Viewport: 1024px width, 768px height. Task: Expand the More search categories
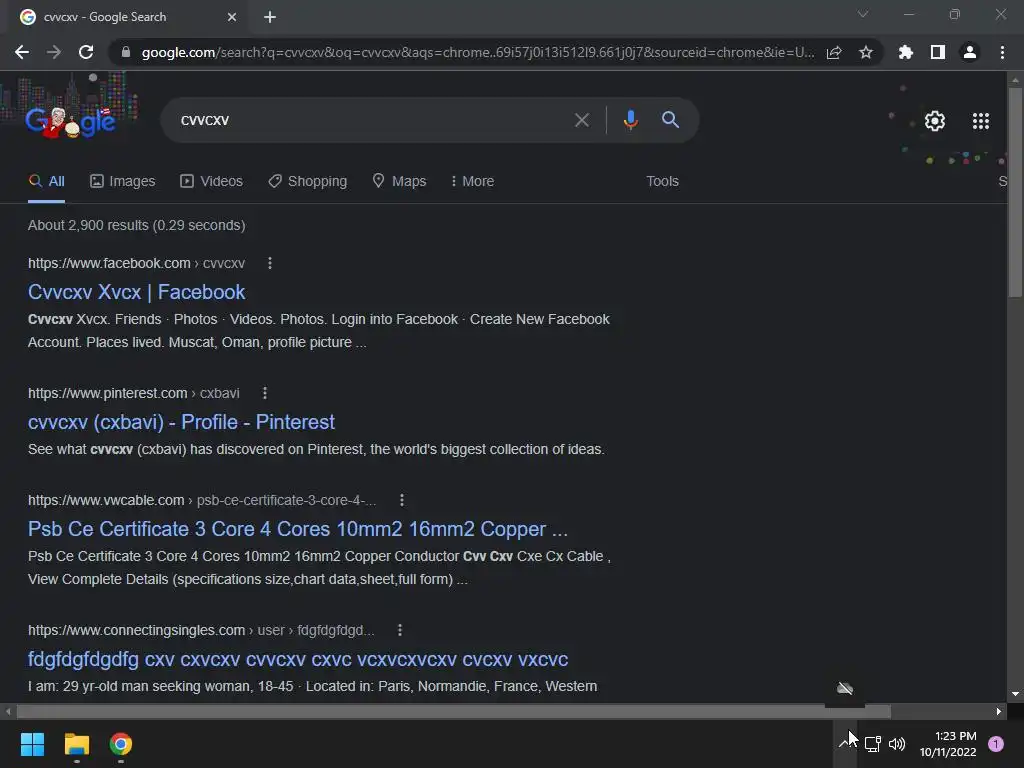pyautogui.click(x=472, y=181)
